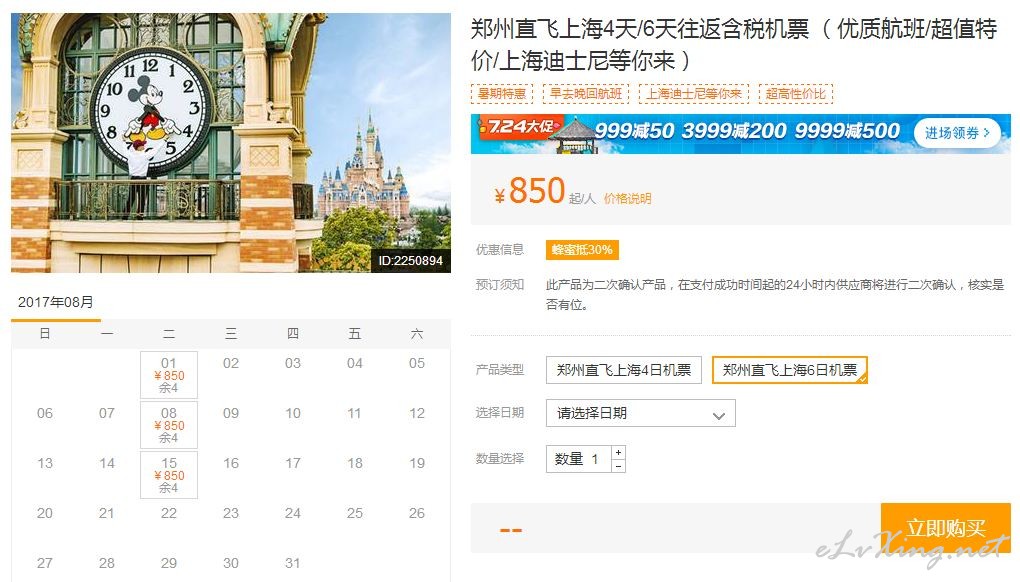Click the 优惠信息 label
The width and height of the screenshot is (1020, 582).
coord(500,250)
